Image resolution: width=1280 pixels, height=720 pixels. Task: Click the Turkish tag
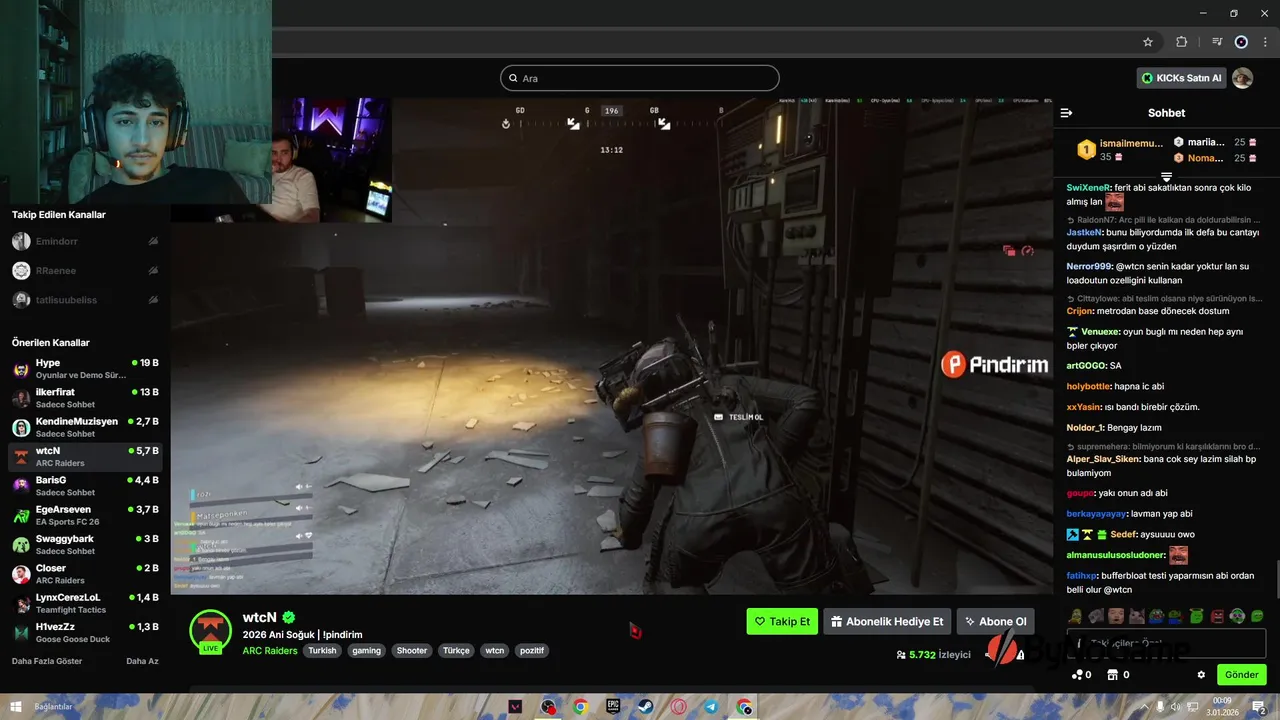(x=322, y=650)
